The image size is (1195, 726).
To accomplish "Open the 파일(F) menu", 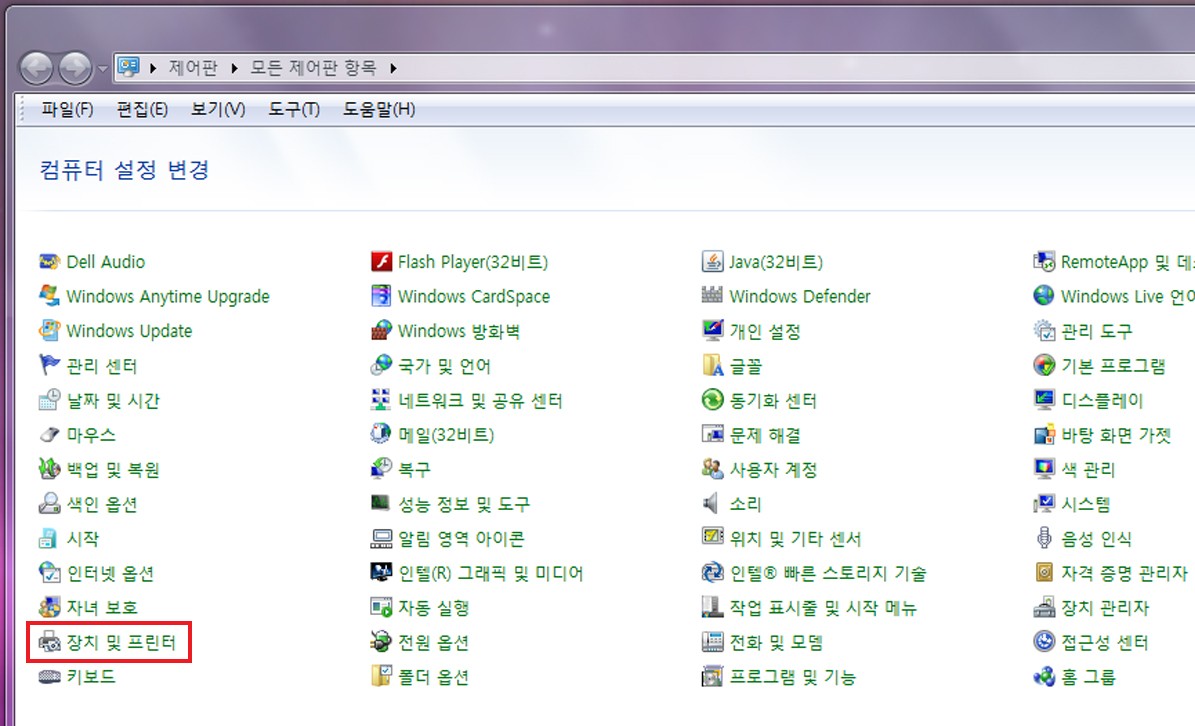I will tap(67, 110).
